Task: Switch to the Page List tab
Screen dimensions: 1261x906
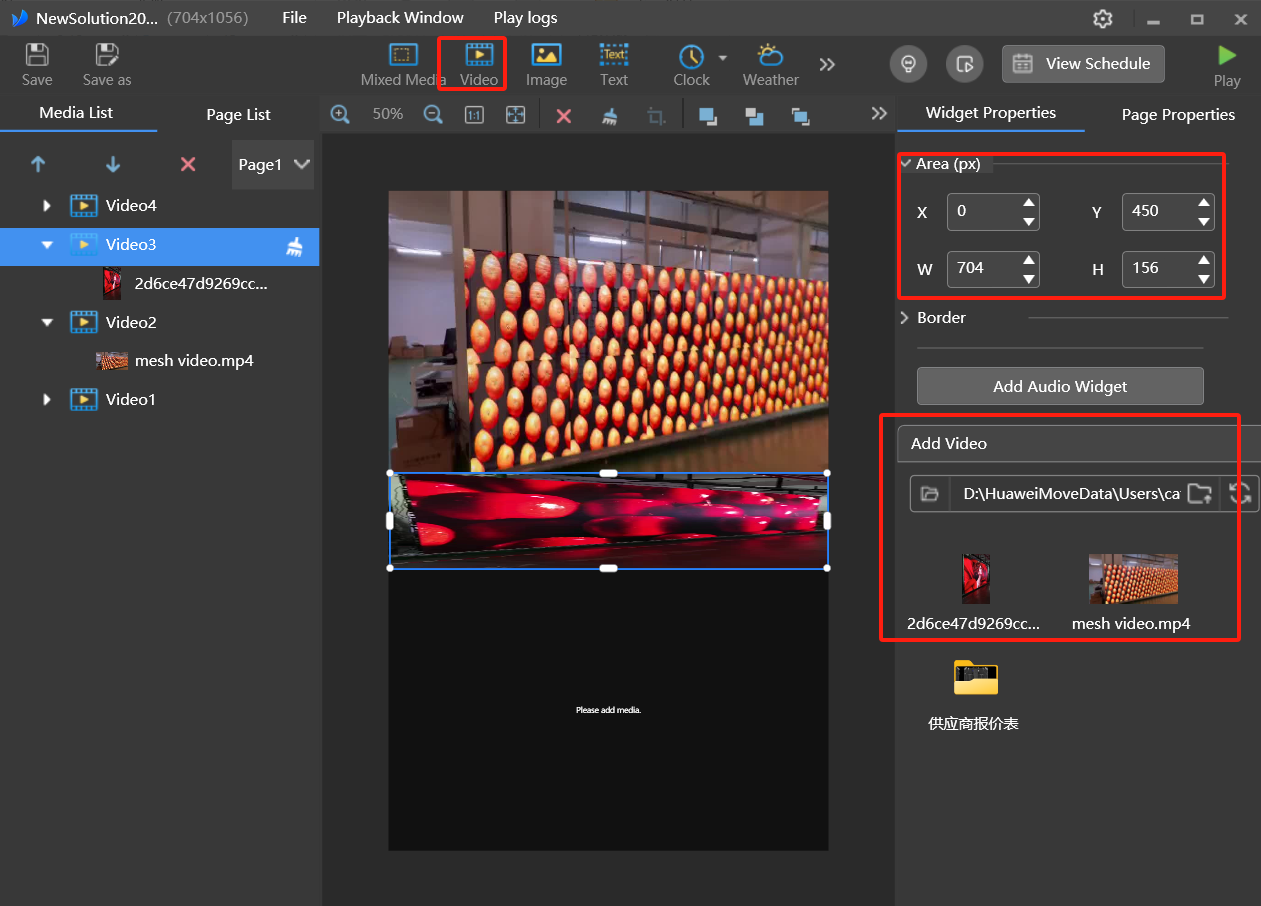Action: (238, 114)
